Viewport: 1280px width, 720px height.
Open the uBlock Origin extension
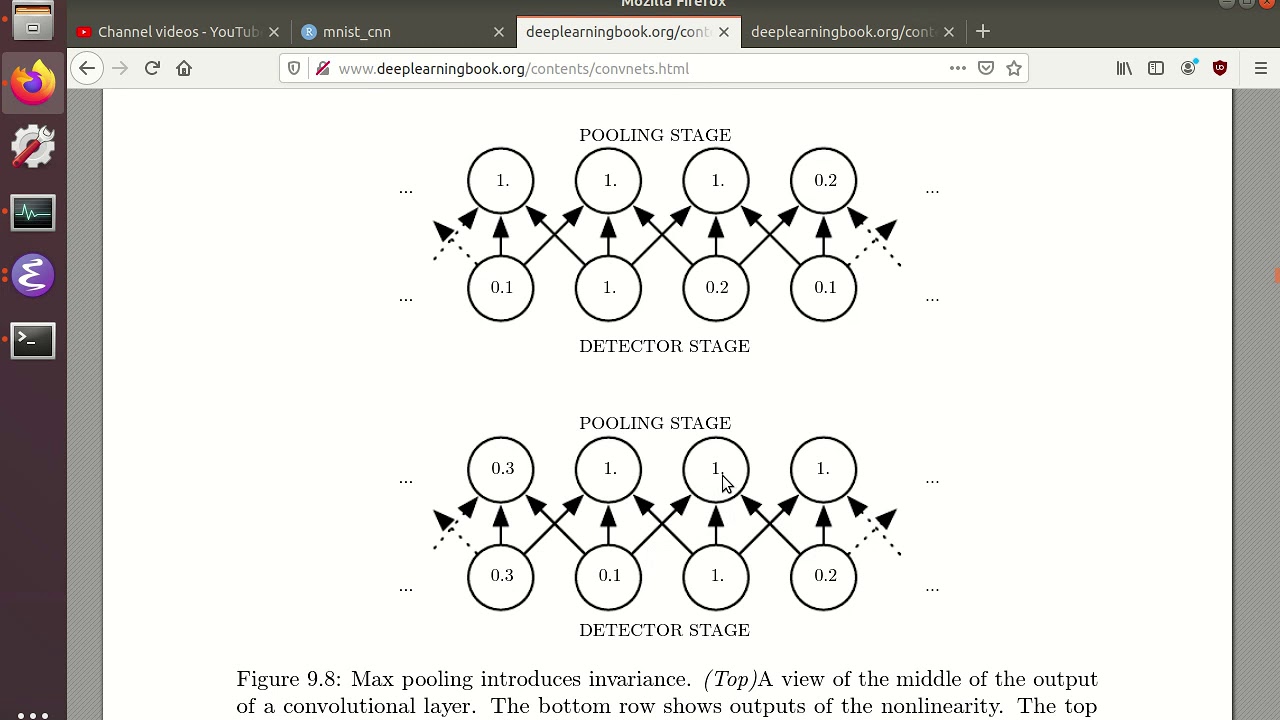1220,68
